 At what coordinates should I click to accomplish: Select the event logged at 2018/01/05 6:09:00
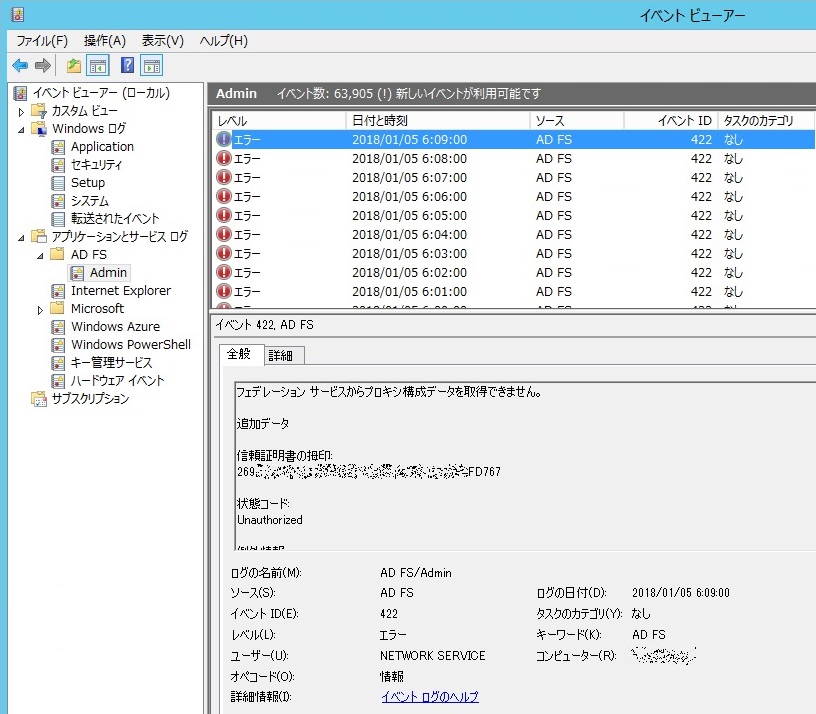pyautogui.click(x=514, y=139)
